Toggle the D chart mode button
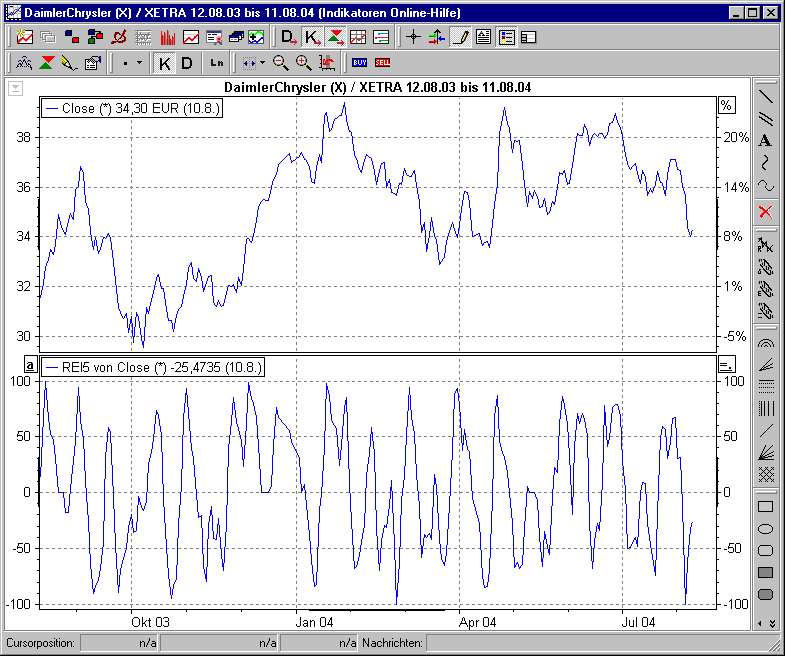This screenshot has width=785, height=656. (186, 62)
